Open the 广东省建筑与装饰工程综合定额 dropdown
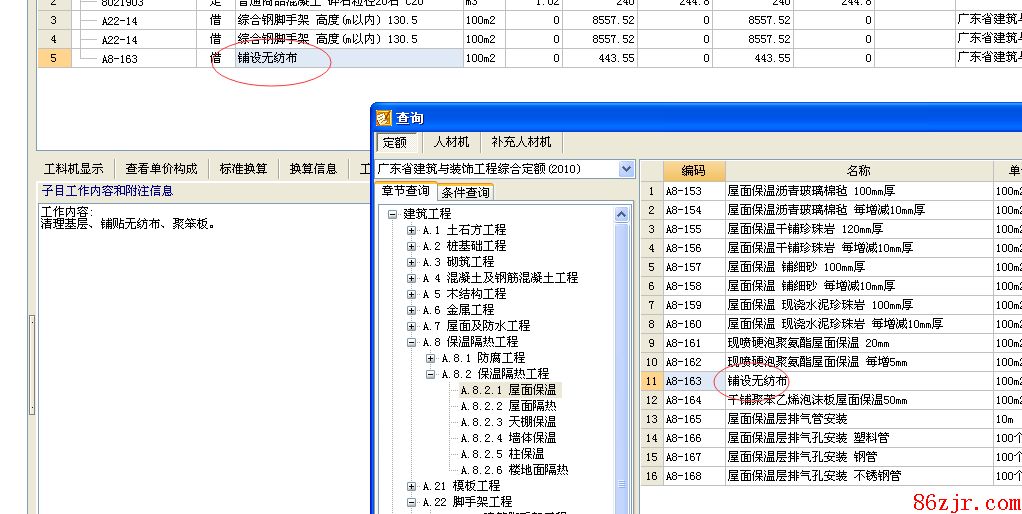Image resolution: width=1022 pixels, height=514 pixels. [626, 169]
